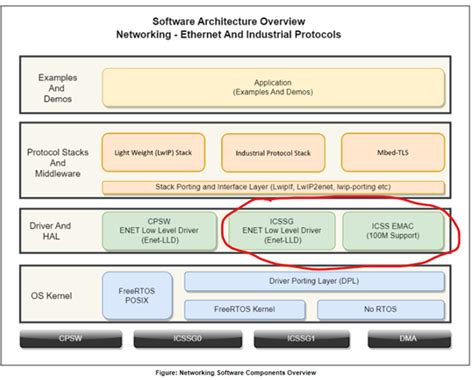
Task: Click the CPSW hardware block
Action: 71,339
